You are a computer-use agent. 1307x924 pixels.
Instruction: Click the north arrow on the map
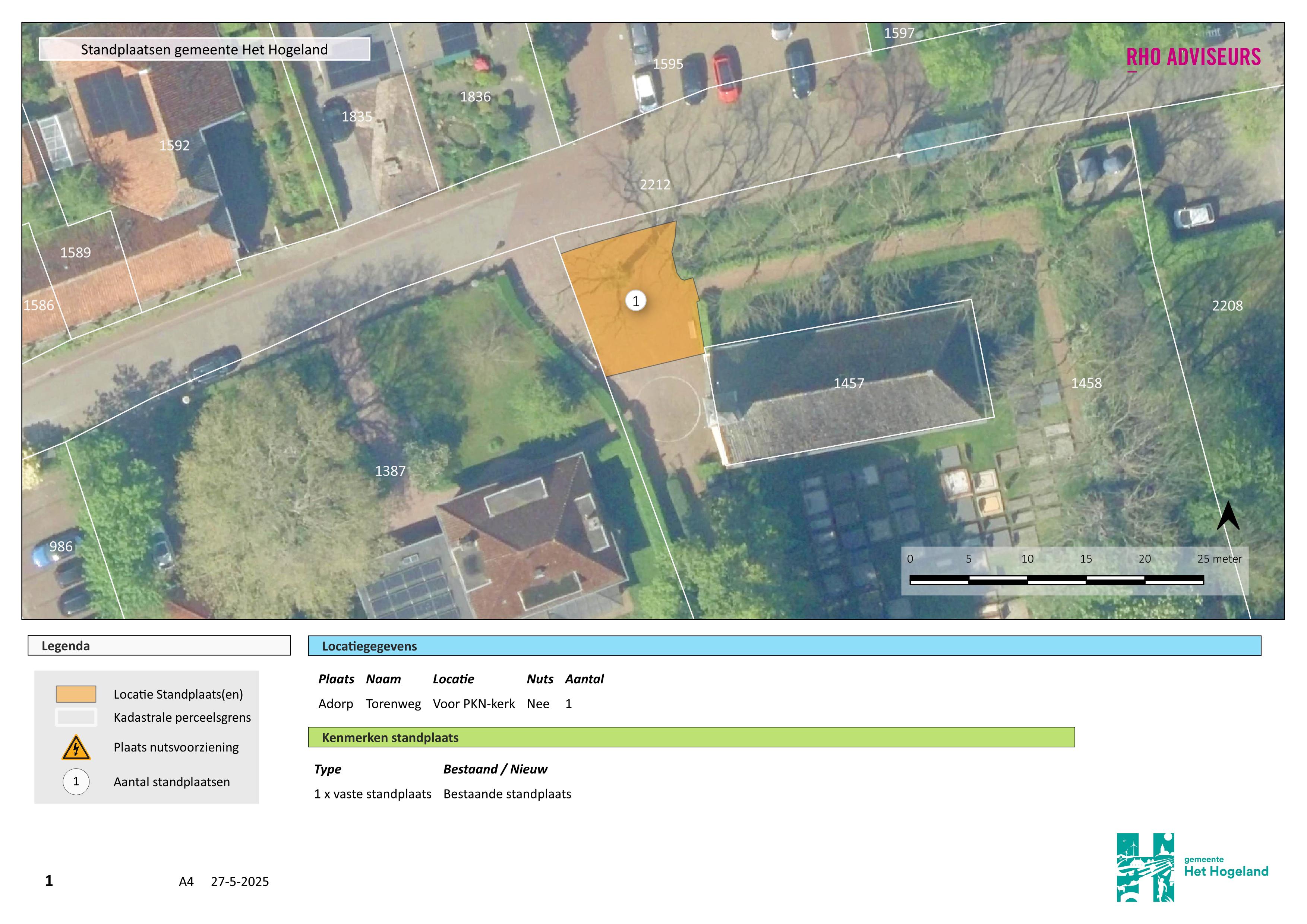tap(1228, 516)
